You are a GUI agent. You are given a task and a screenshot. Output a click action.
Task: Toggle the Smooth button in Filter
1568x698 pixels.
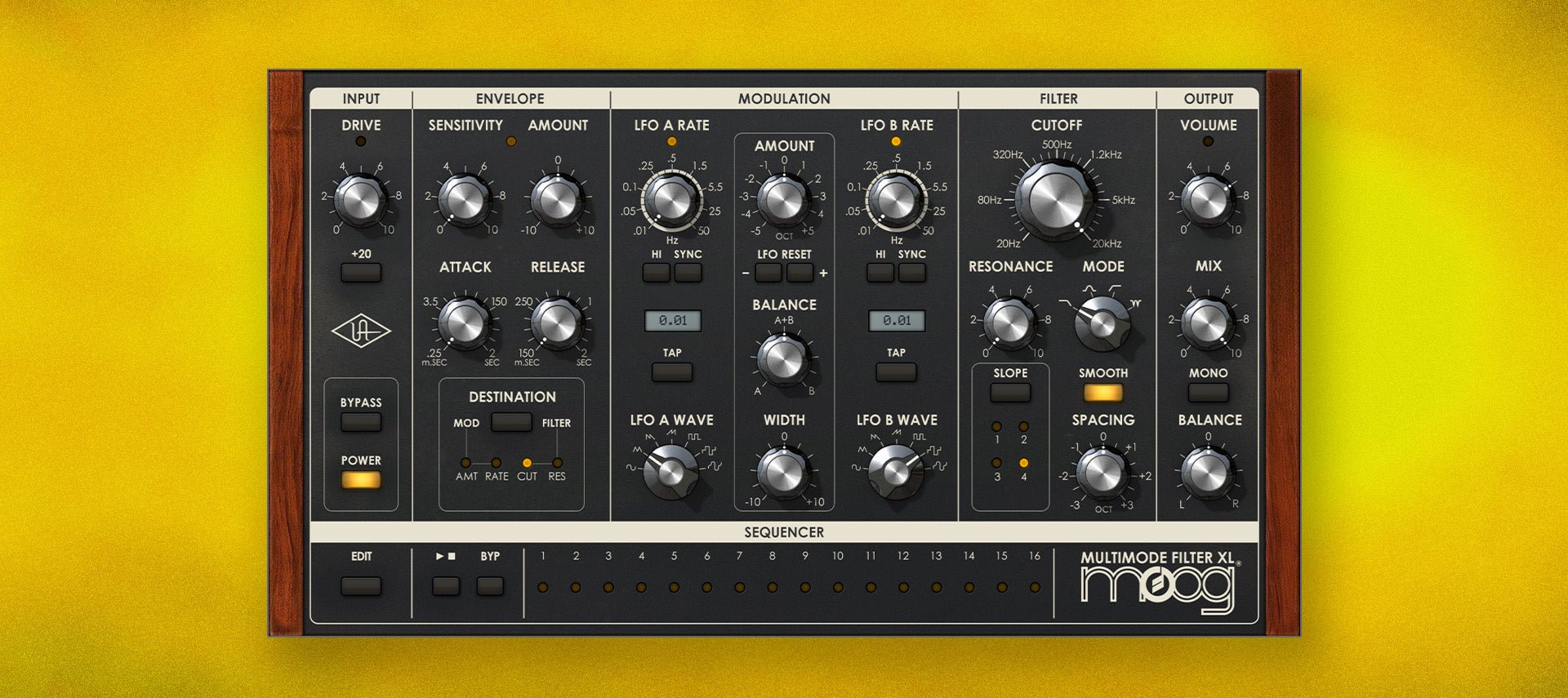coord(1102,393)
